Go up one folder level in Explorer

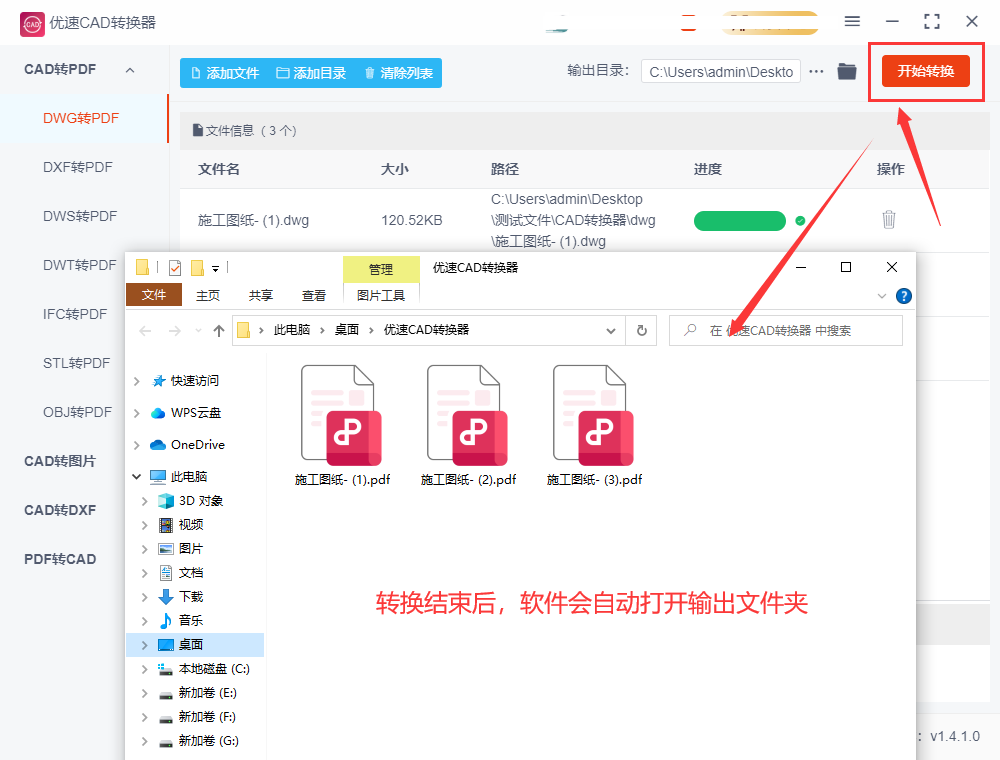click(219, 330)
